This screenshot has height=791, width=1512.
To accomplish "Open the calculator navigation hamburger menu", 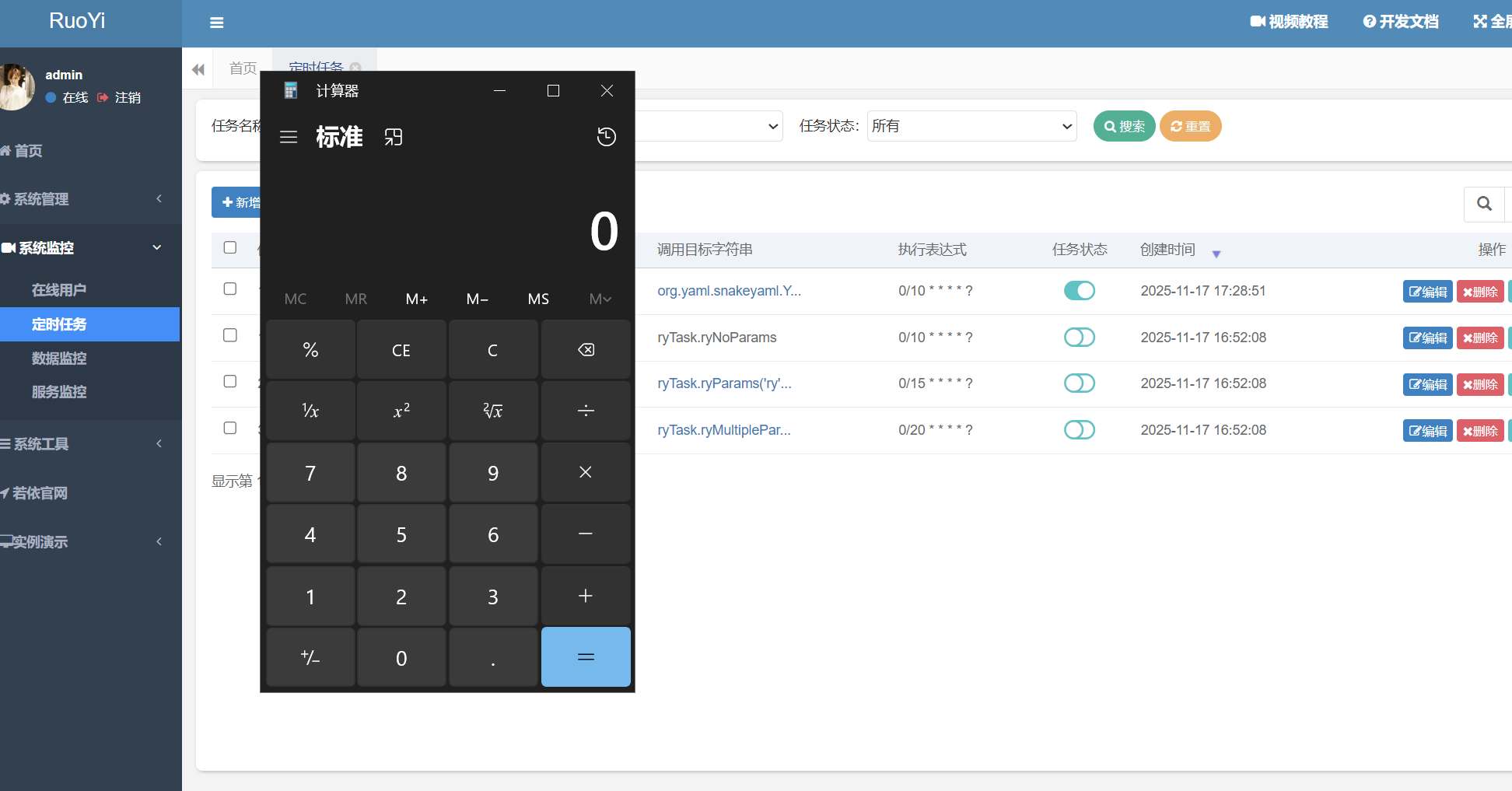I will click(289, 137).
